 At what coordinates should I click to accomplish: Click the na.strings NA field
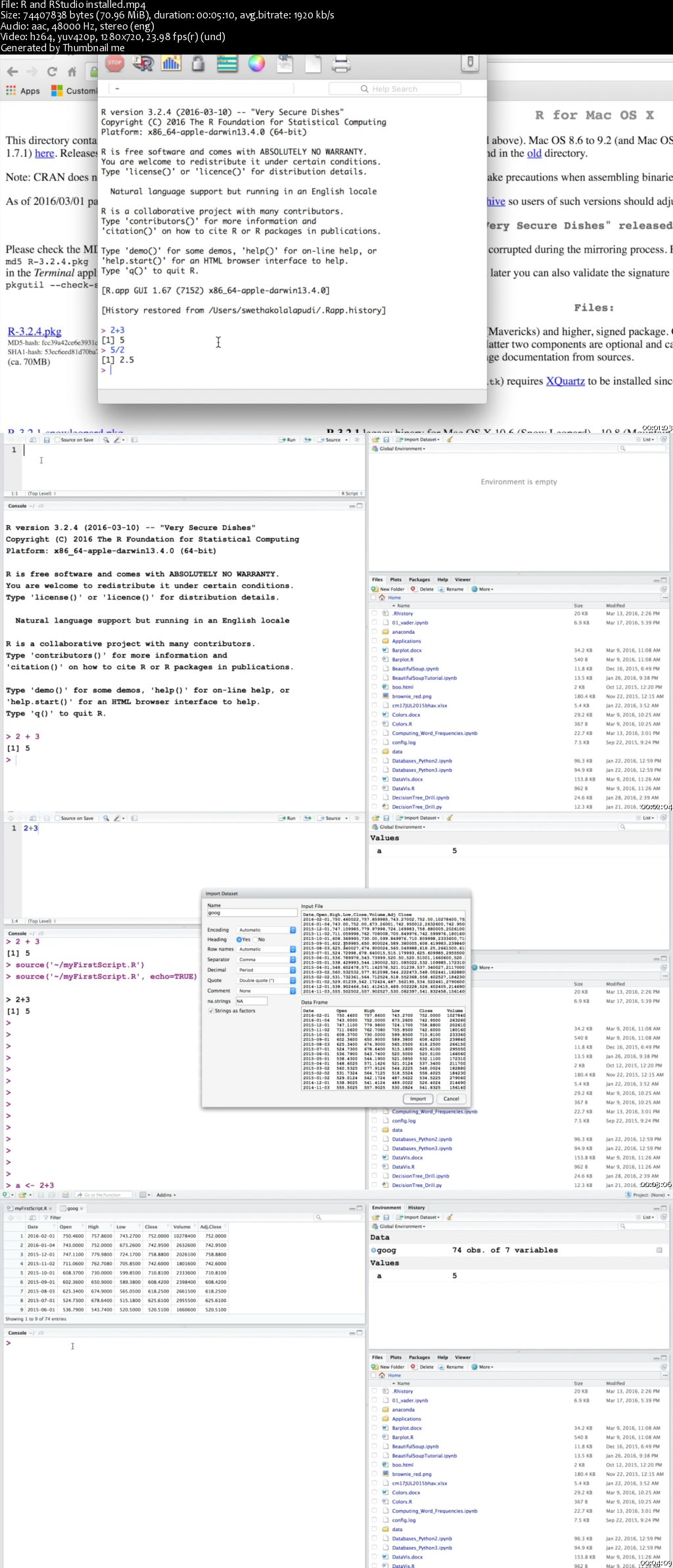pos(251,1001)
